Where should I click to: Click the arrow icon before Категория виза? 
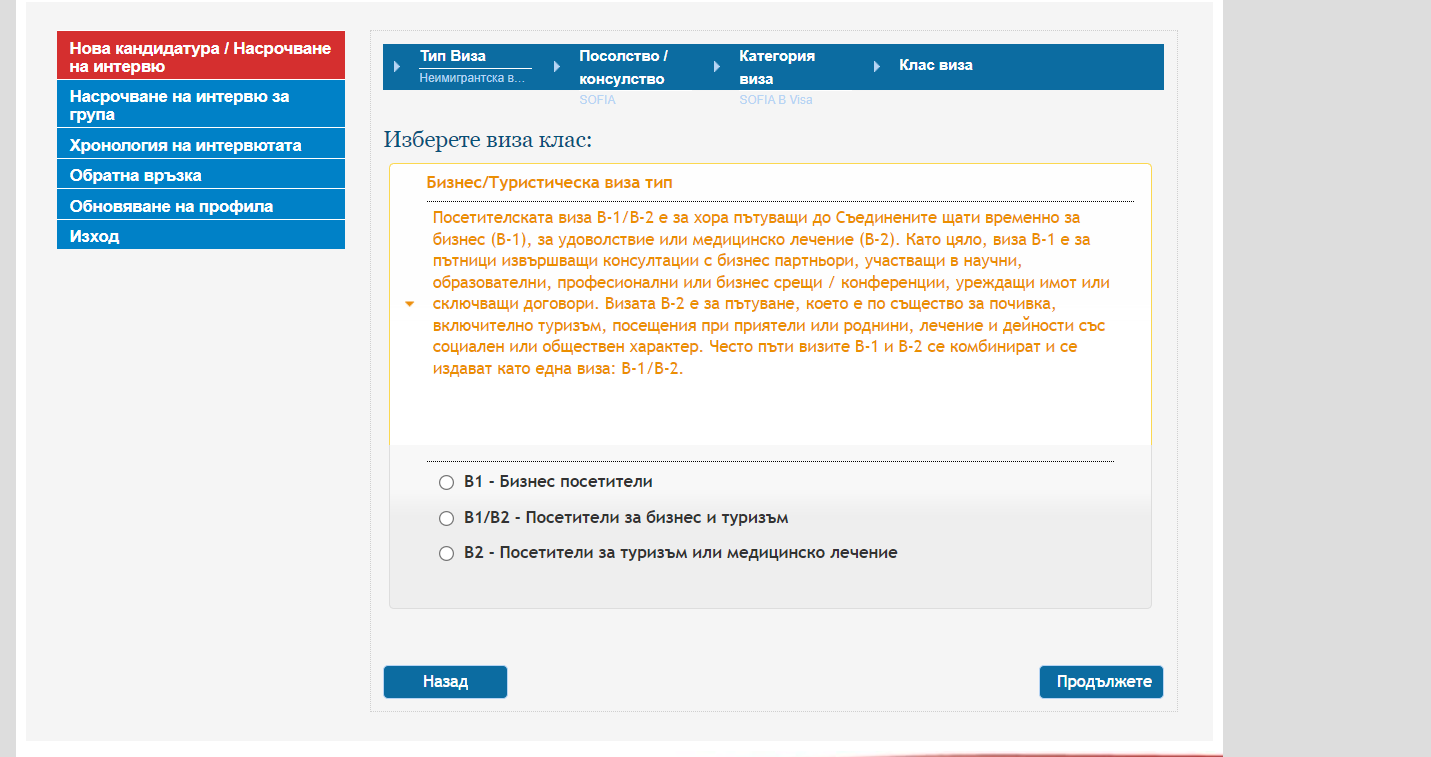coord(717,67)
